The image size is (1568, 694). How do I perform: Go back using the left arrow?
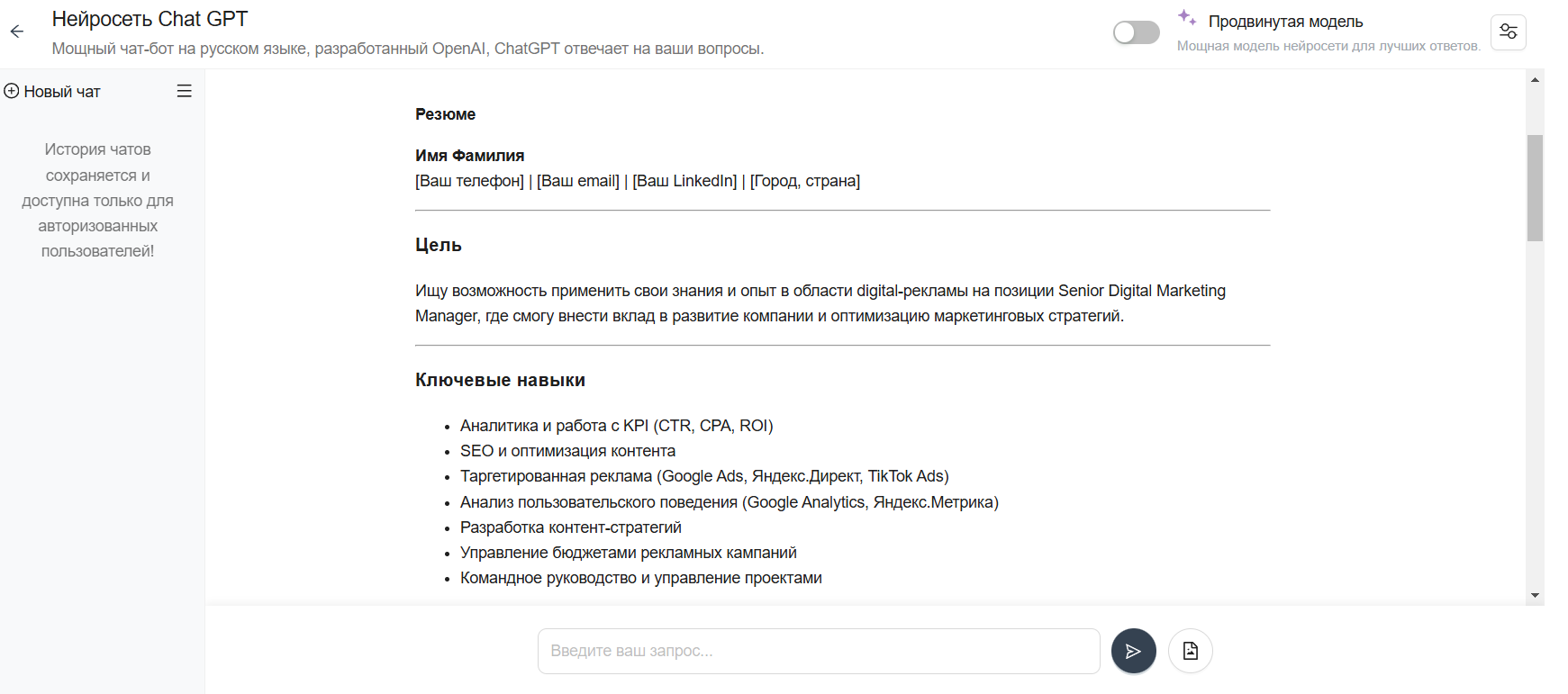pyautogui.click(x=17, y=32)
